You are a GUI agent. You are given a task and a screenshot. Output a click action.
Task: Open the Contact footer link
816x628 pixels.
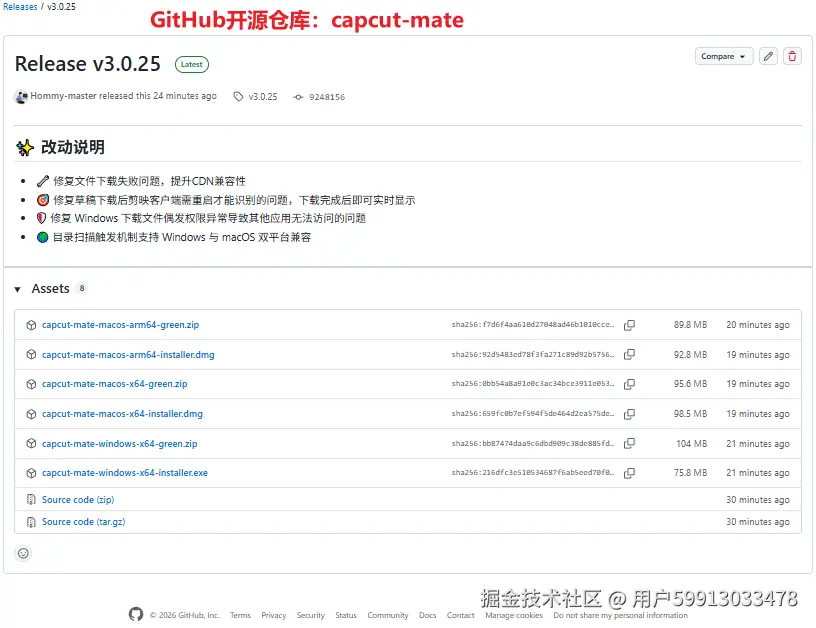pyautogui.click(x=461, y=616)
